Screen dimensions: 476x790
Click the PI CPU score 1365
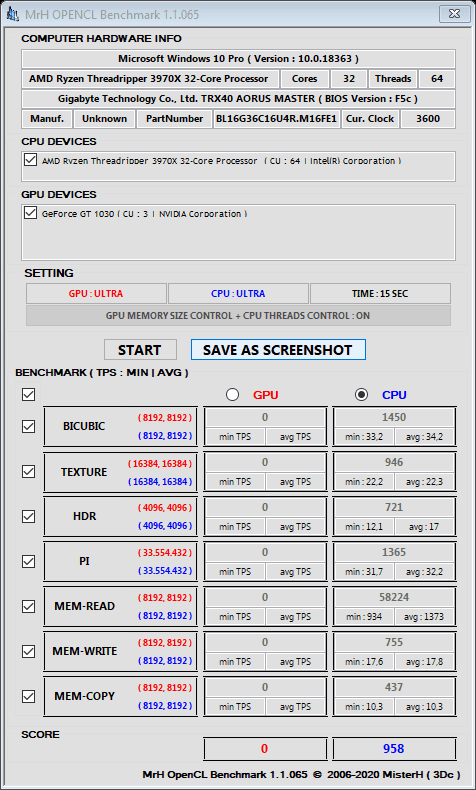point(394,552)
